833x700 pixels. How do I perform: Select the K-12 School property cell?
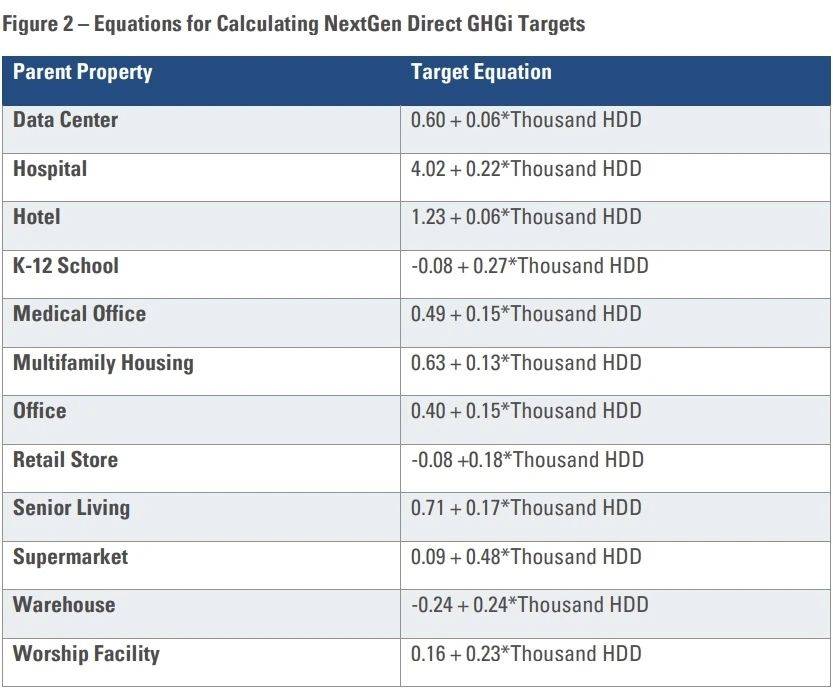[x=66, y=266]
